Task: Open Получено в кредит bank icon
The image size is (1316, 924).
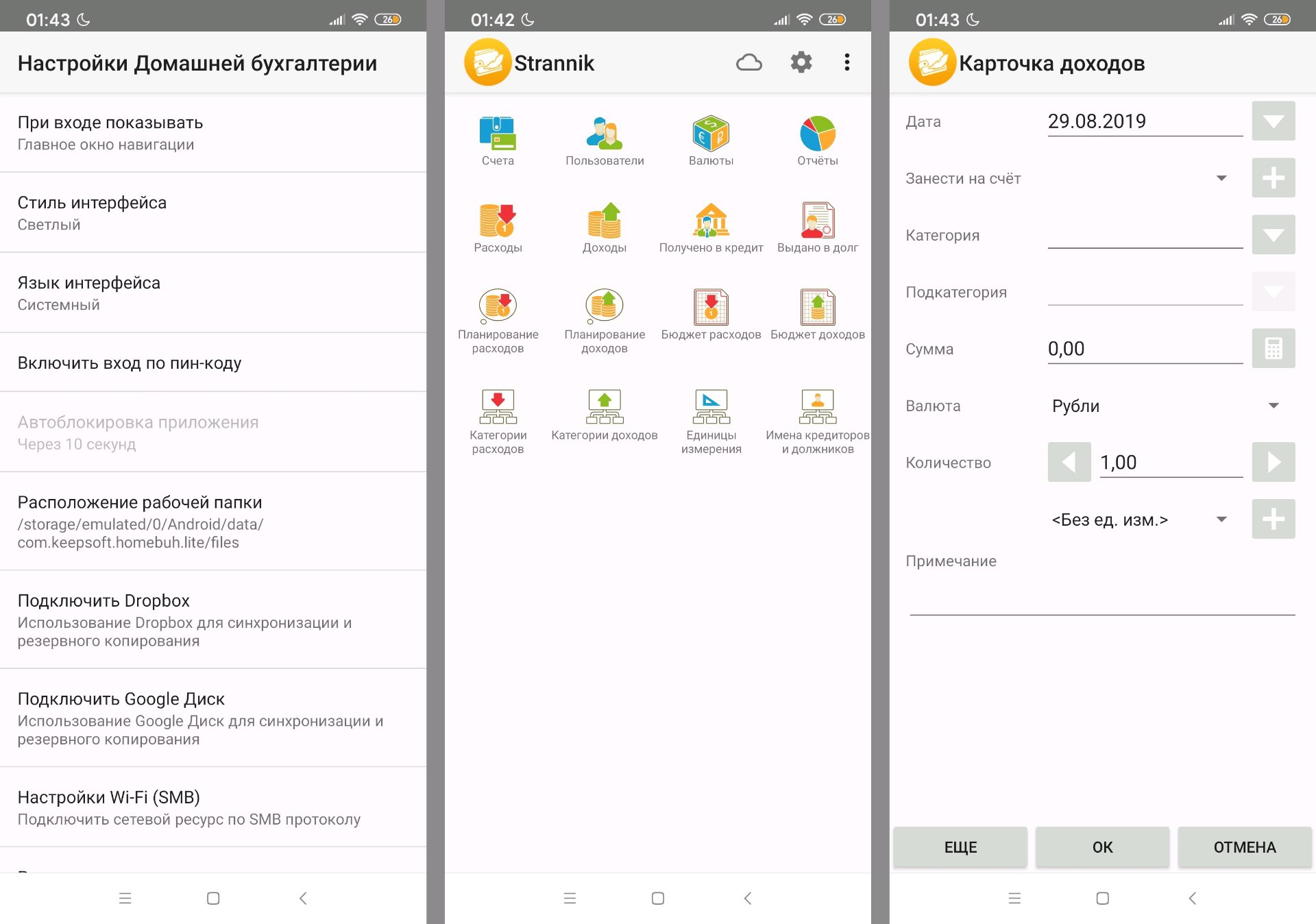Action: coord(711,221)
